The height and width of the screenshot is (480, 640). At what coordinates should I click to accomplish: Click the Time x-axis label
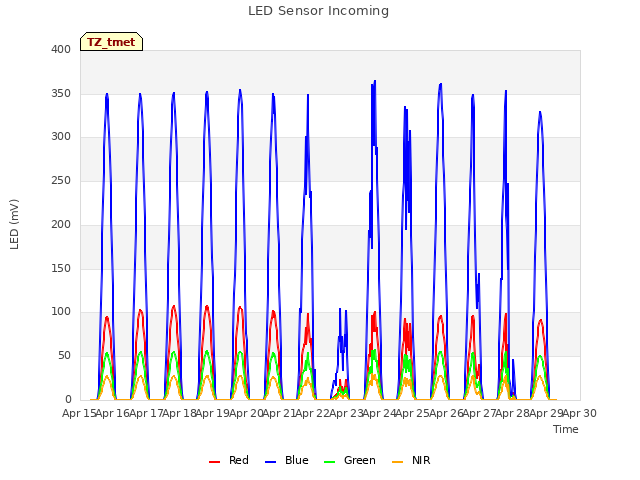point(566,429)
